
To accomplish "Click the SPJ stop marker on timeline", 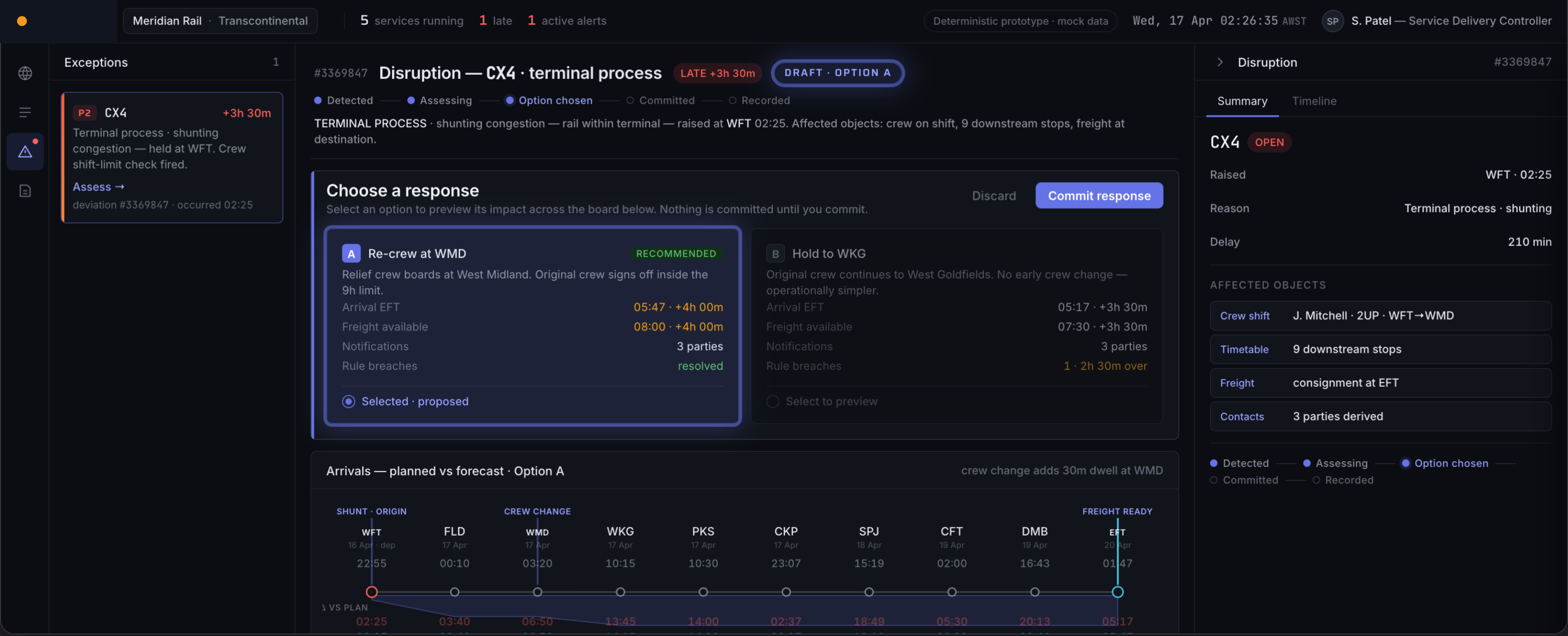I will [x=869, y=592].
